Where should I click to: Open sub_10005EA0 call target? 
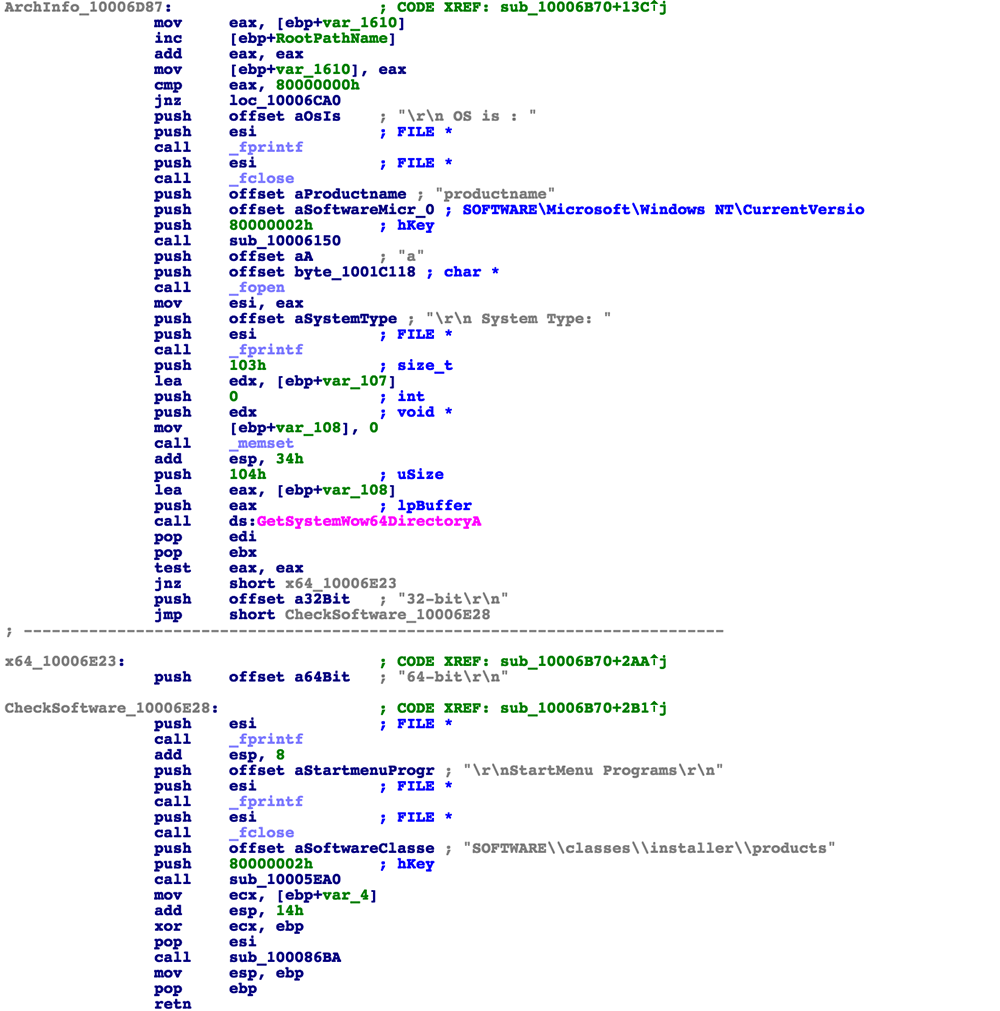point(285,879)
